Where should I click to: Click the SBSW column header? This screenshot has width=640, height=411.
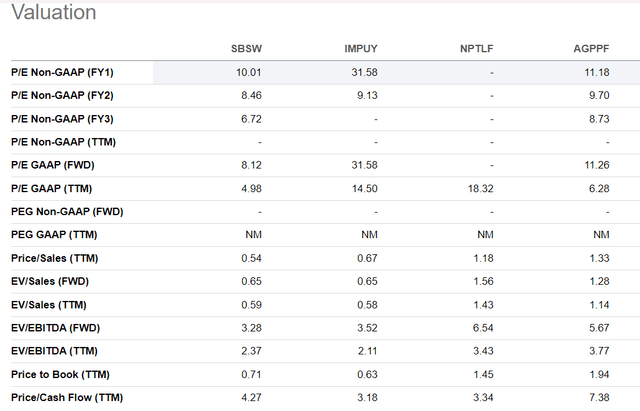[246, 49]
